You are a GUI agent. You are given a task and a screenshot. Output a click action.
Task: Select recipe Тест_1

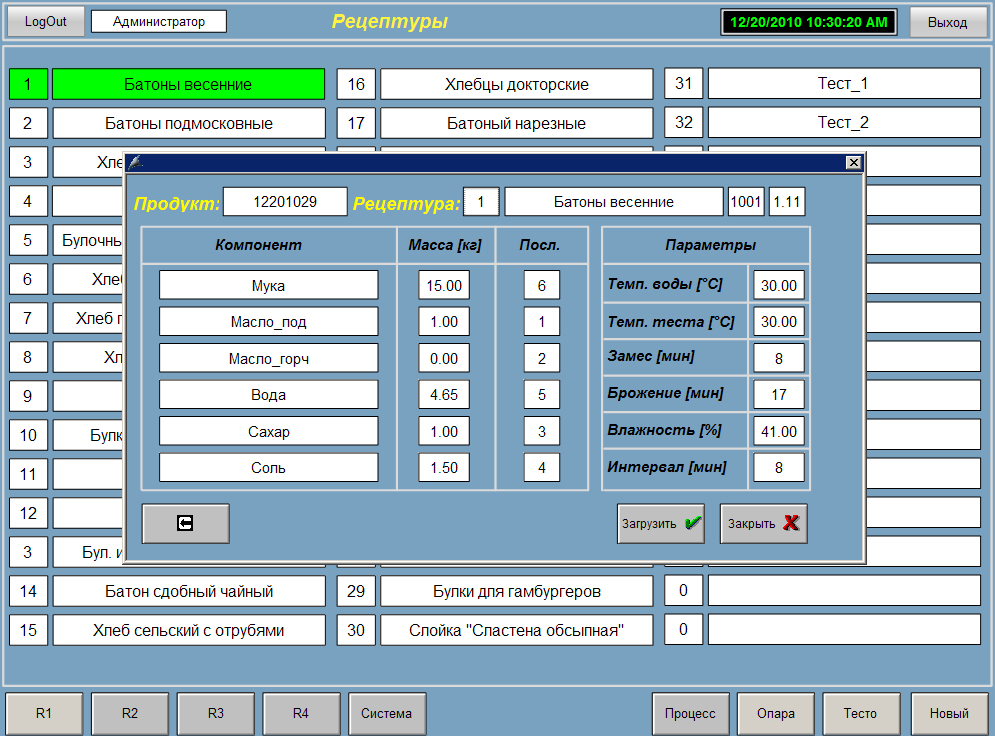844,83
